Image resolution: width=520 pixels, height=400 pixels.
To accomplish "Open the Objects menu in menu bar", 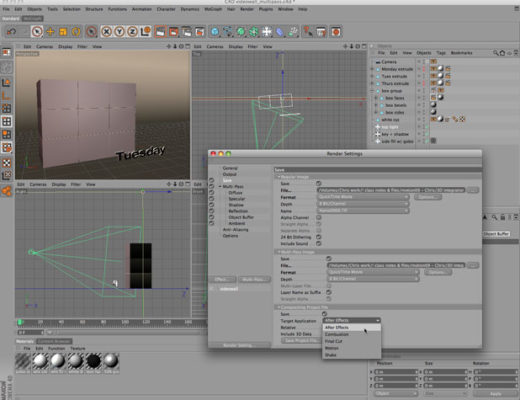I will (34, 9).
